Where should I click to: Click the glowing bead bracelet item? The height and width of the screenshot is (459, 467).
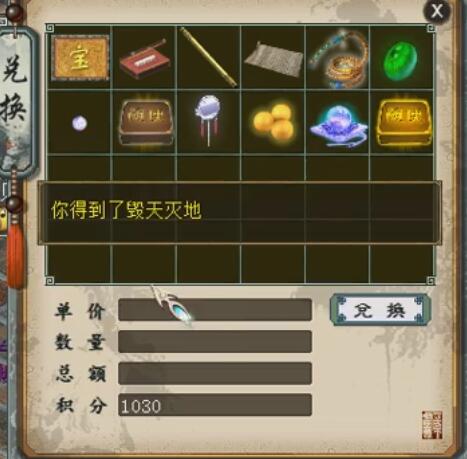[338, 59]
